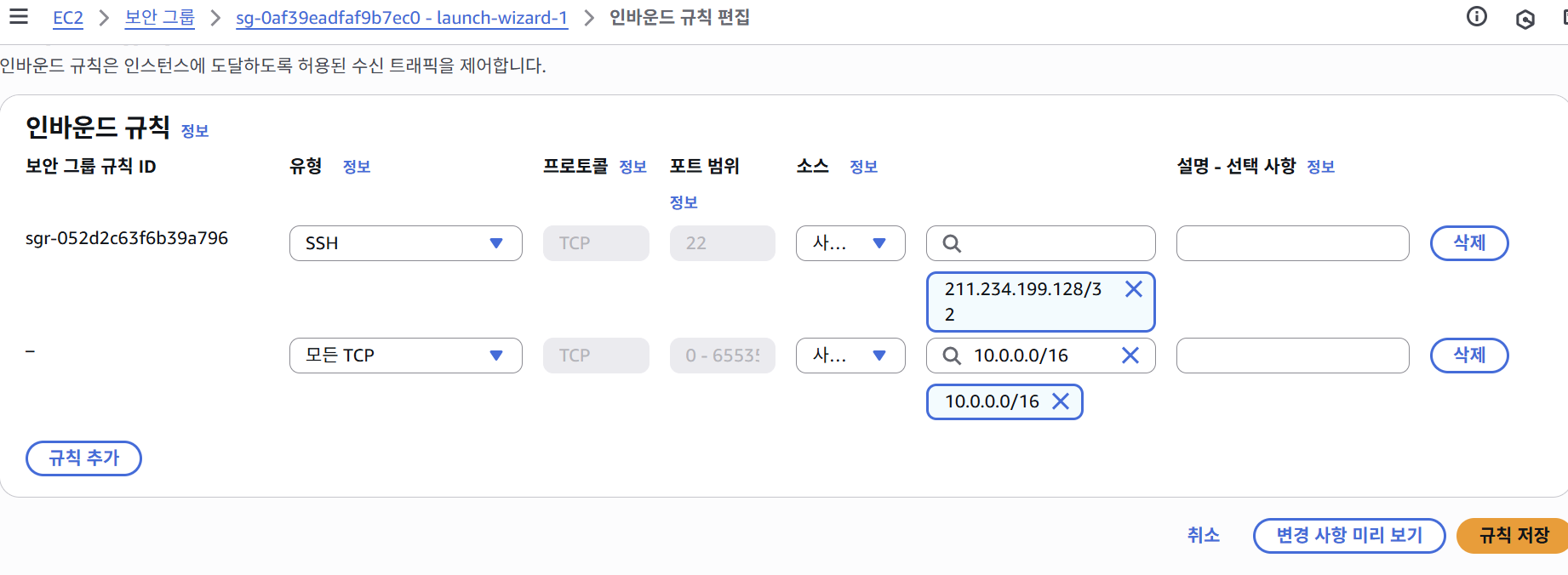The image size is (1568, 575).
Task: Open the sg-0af39eadfaf9b7ec0 breadcrumb link
Action: point(402,18)
